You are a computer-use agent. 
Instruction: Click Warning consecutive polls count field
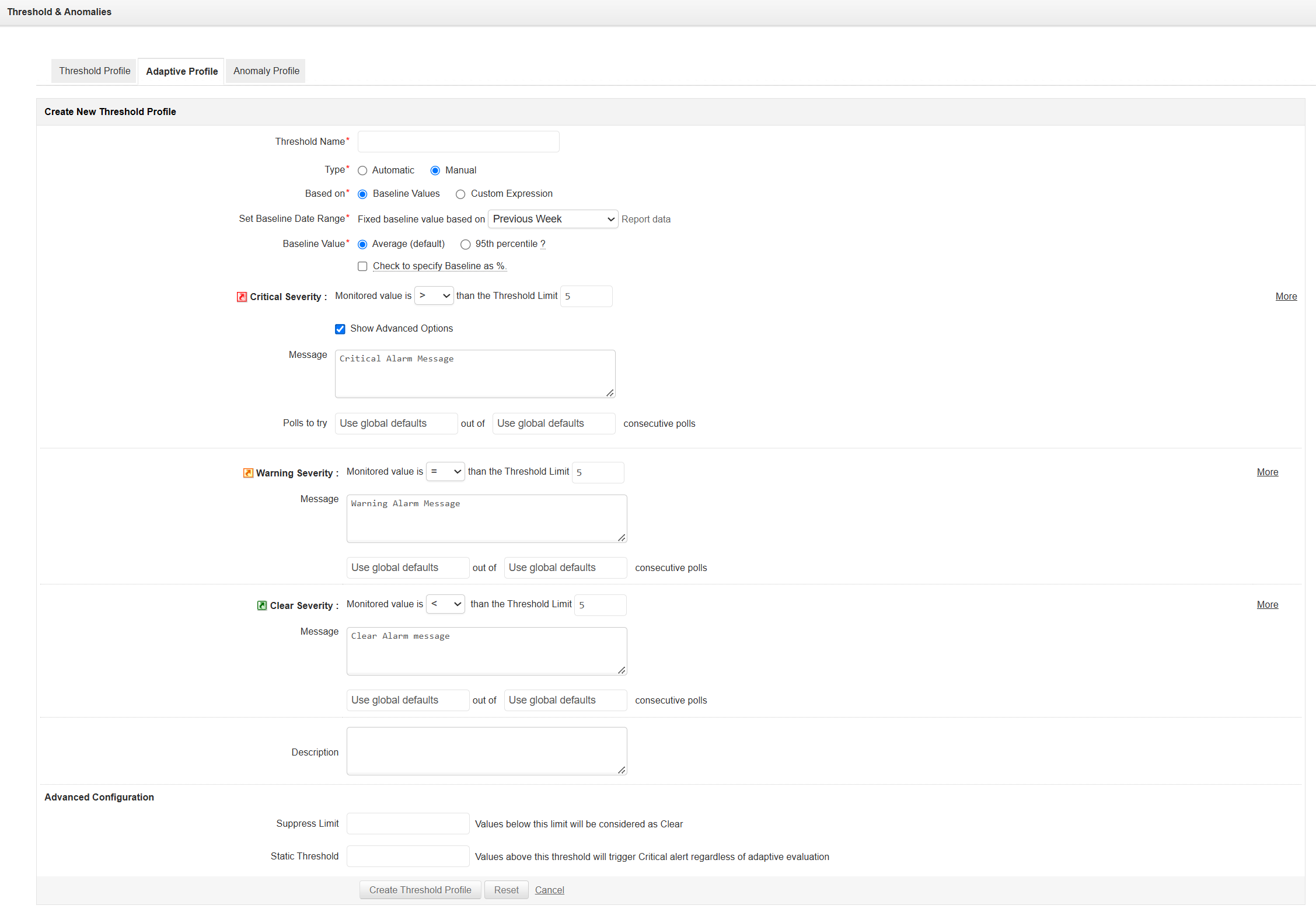pyautogui.click(x=566, y=568)
